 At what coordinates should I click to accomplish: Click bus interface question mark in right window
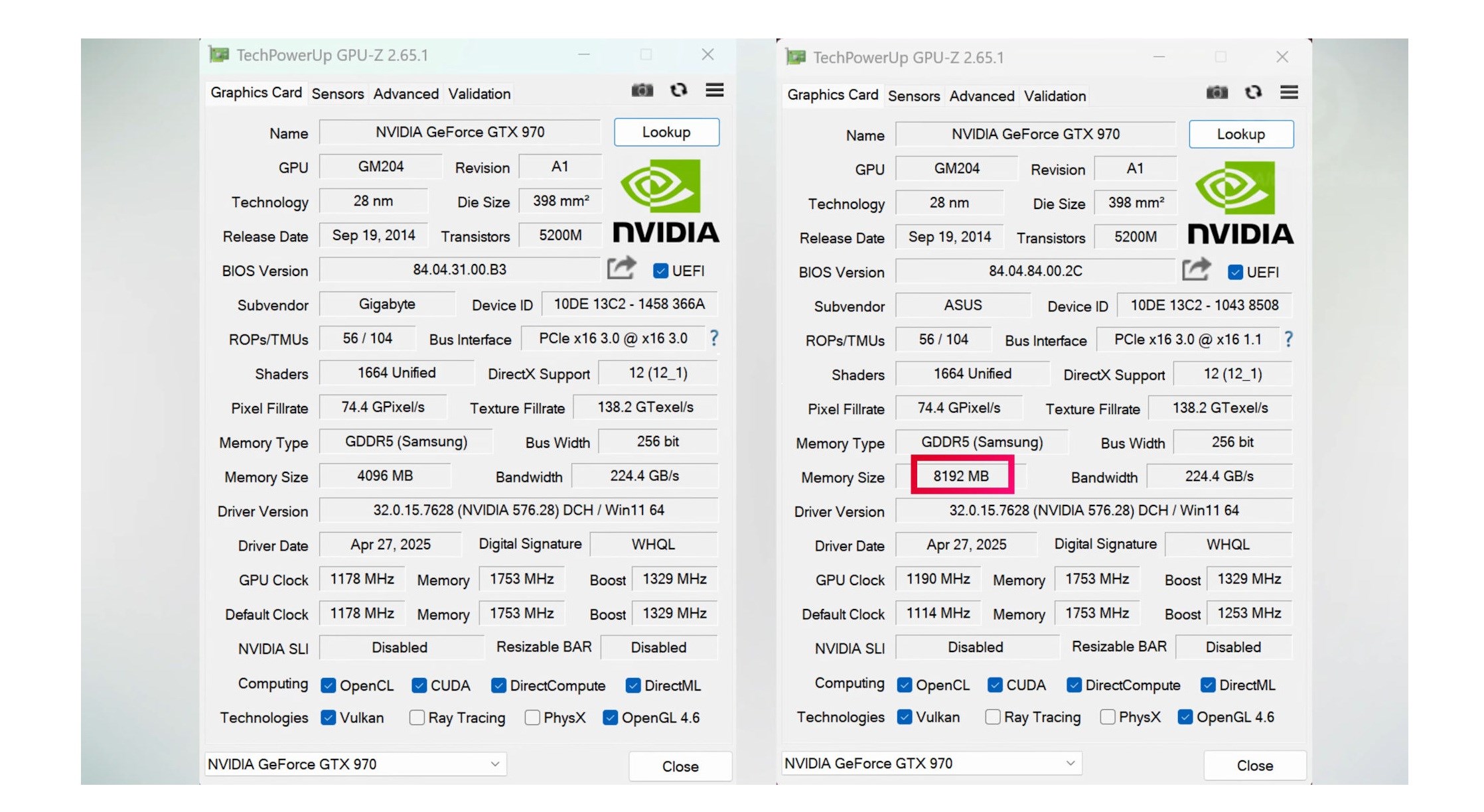1288,339
